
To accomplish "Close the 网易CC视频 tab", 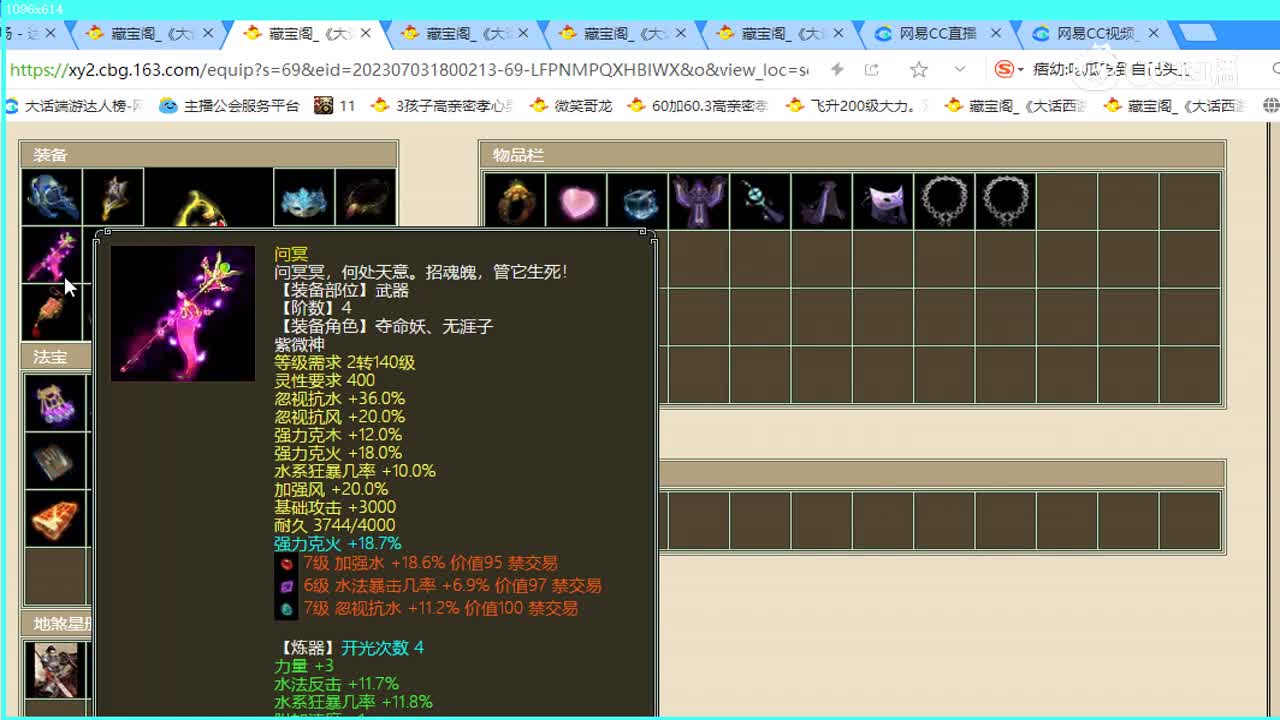I will (x=1153, y=33).
